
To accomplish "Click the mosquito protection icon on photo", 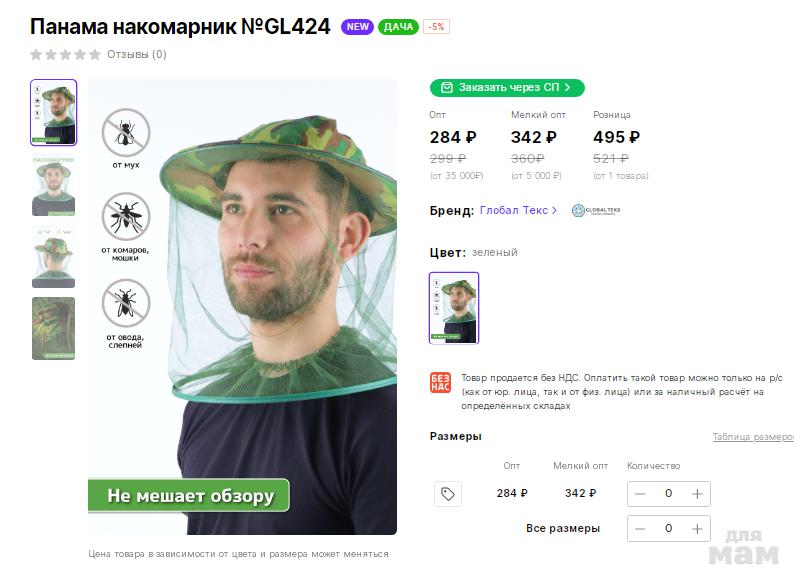I will tap(126, 216).
